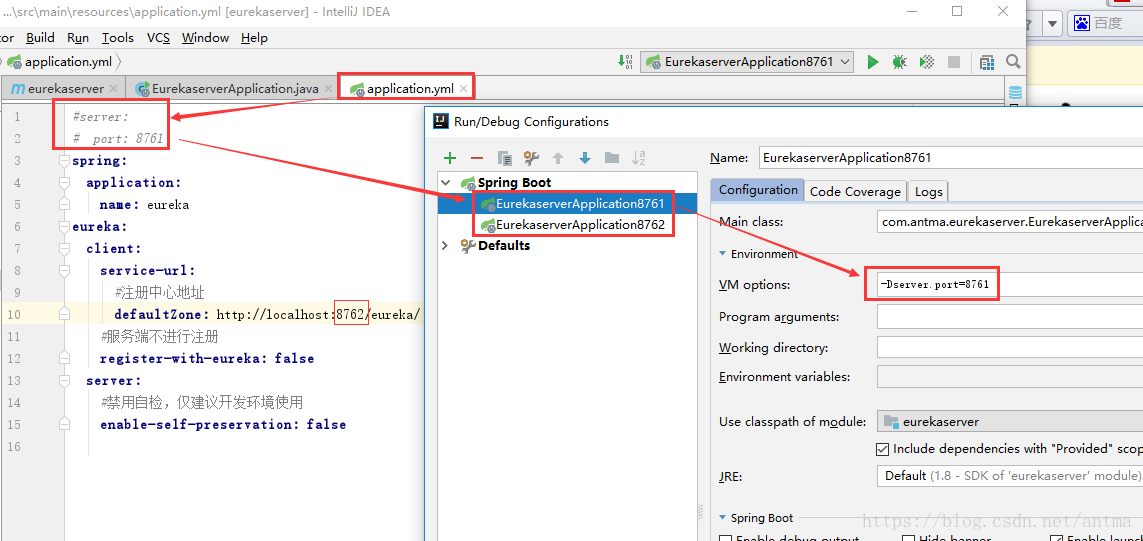Fold the eureka block on line 6
Image resolution: width=1143 pixels, height=541 pixels.
[x=64, y=227]
